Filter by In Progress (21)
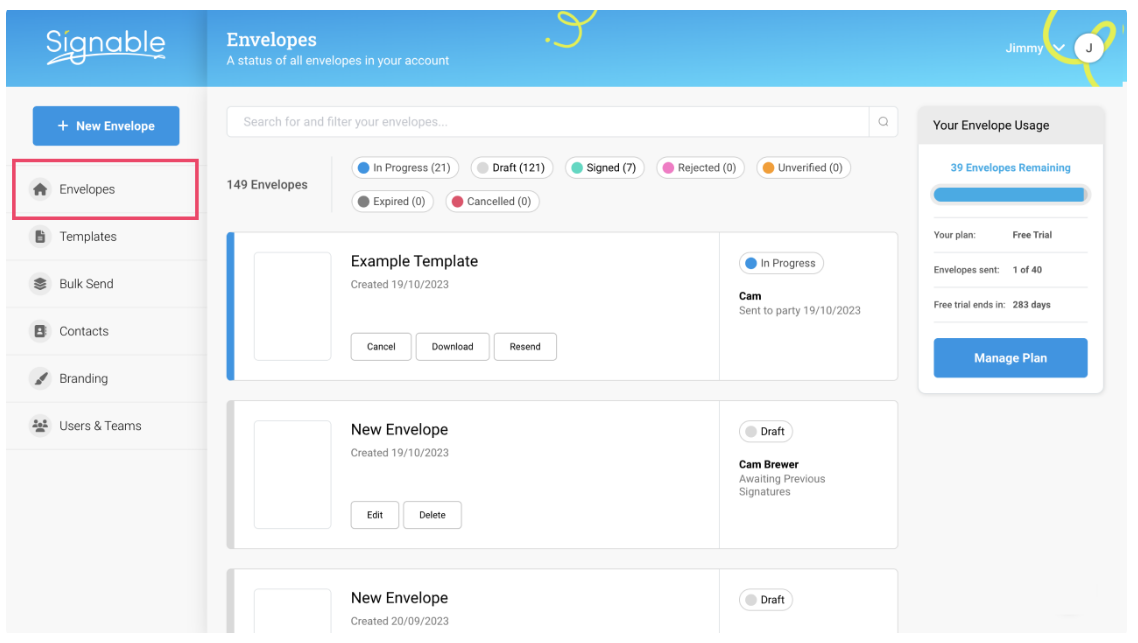 (405, 168)
